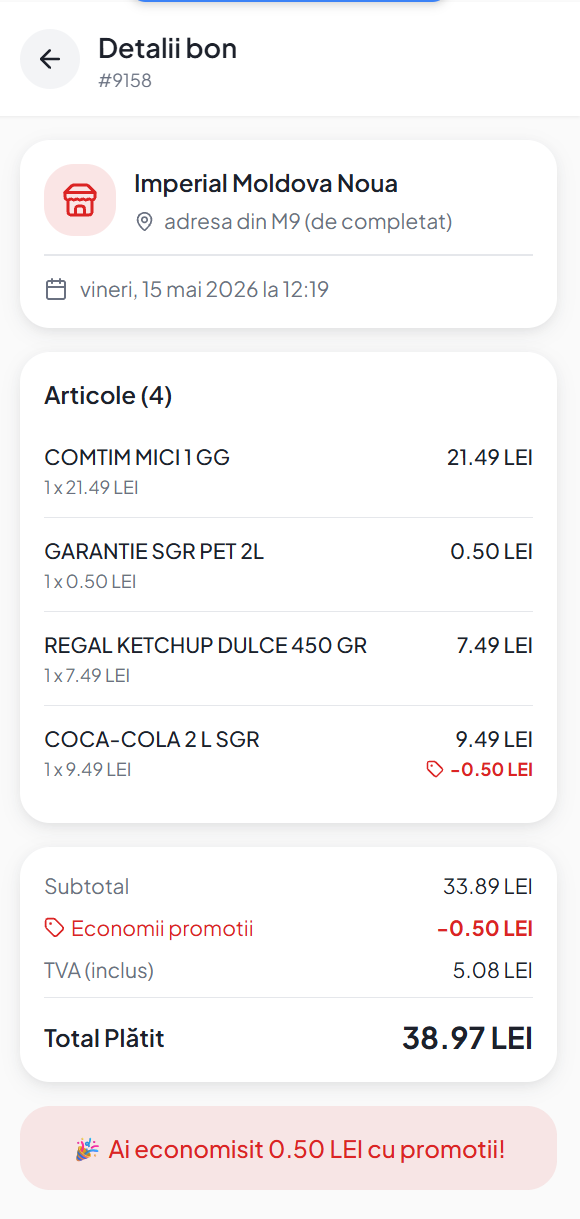Tap the red store icon

(80, 200)
